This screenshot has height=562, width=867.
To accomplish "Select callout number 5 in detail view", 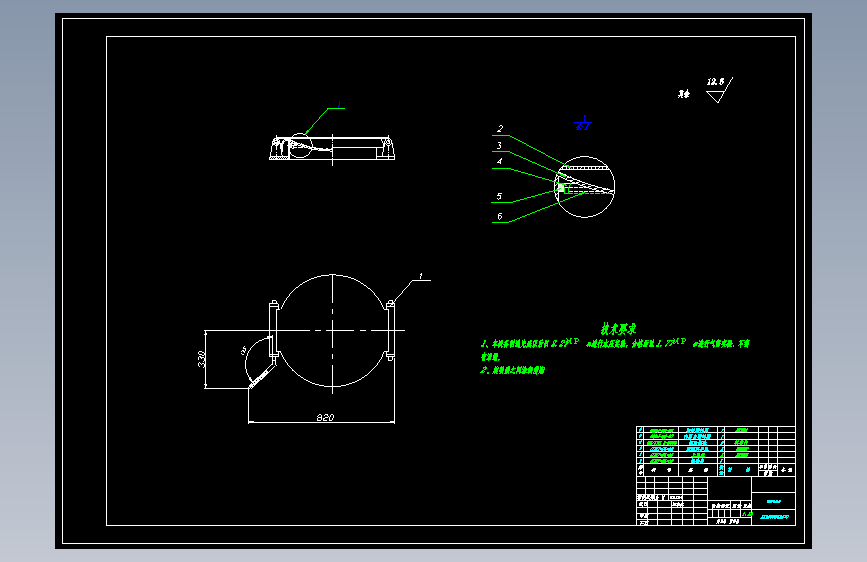I will [499, 196].
